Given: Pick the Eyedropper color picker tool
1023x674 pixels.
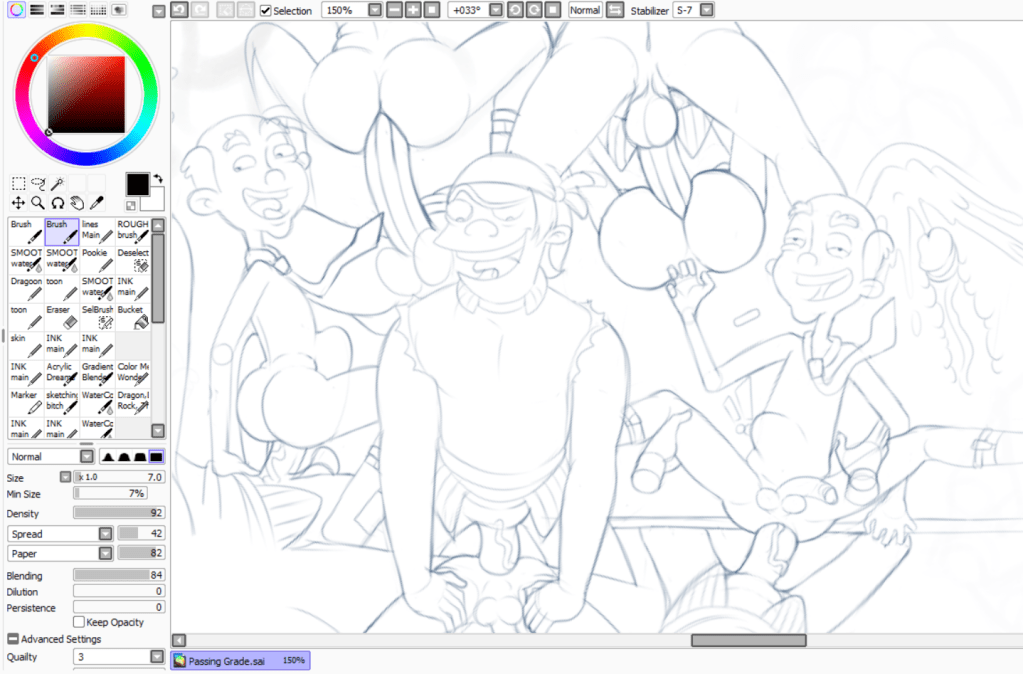Looking at the screenshot, I should tap(97, 202).
